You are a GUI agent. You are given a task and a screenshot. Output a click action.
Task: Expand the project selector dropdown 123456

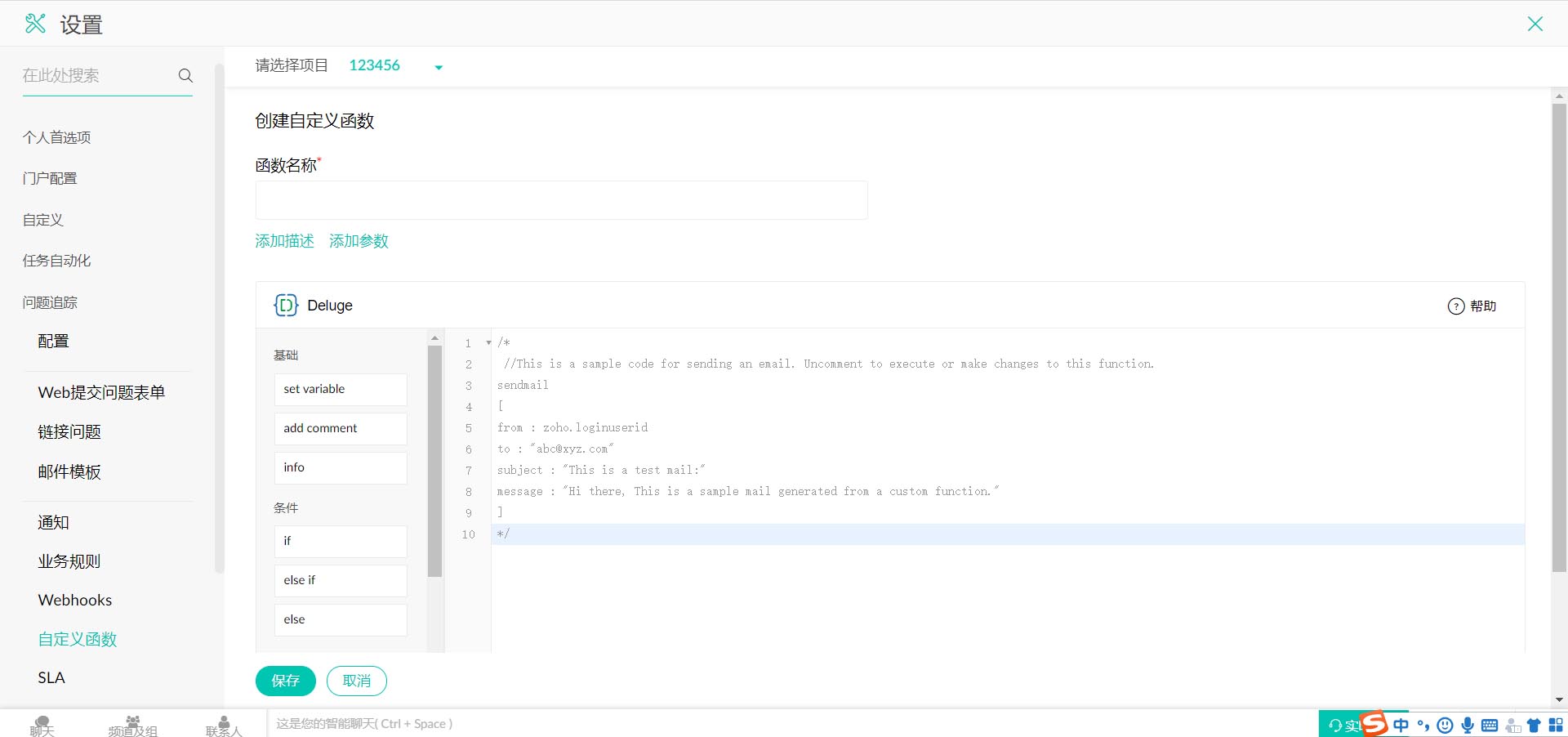[439, 67]
